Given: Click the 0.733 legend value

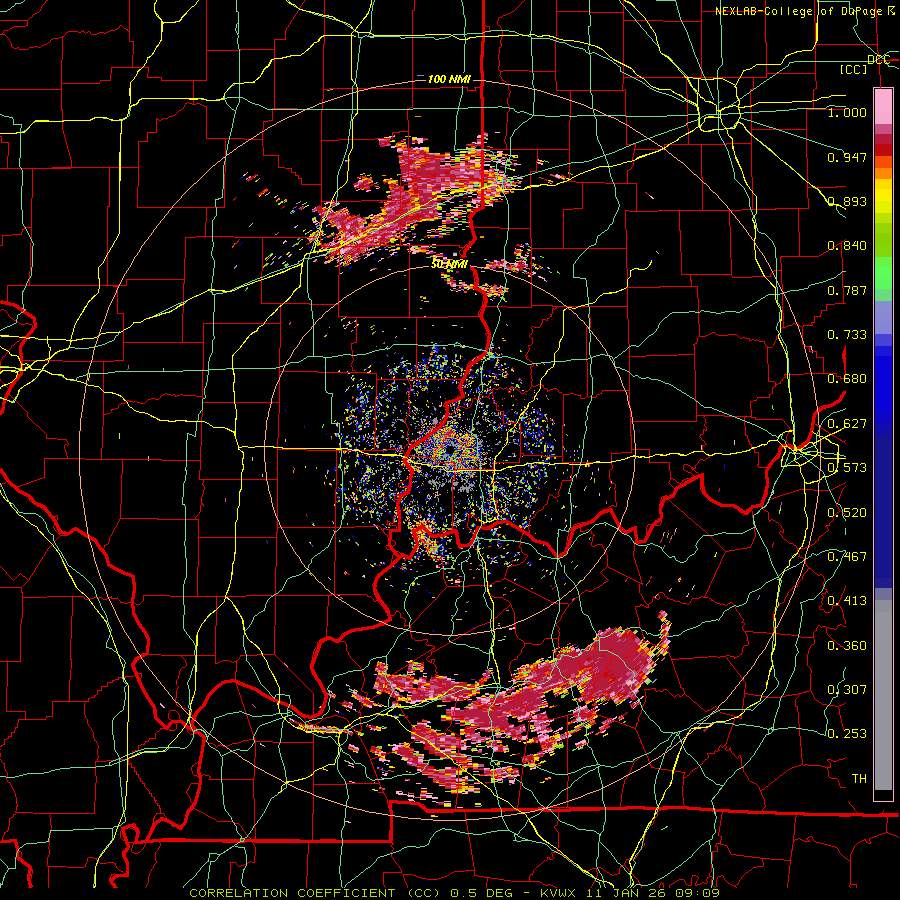Looking at the screenshot, I should click(x=847, y=335).
